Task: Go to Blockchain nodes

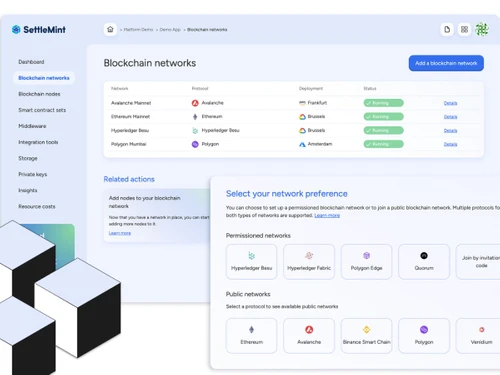Action: click(39, 94)
